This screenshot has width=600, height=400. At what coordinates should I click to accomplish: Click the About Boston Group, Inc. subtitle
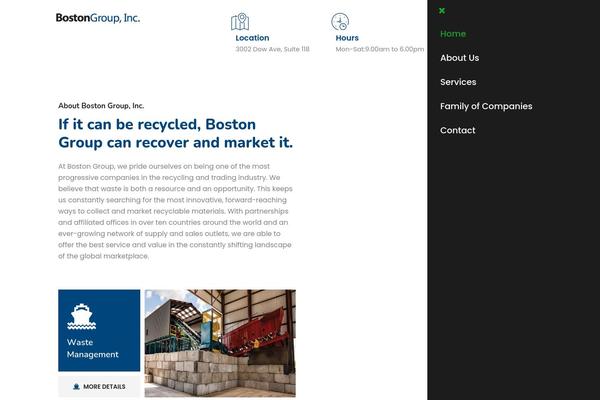coord(101,106)
